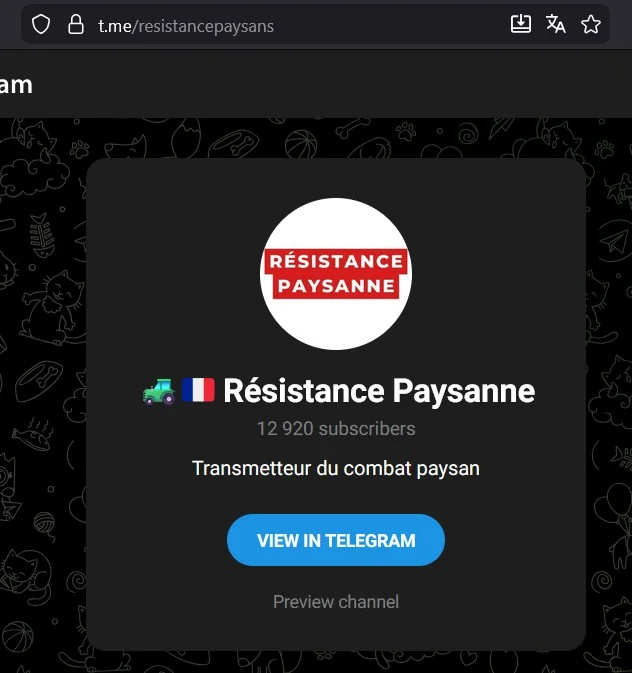Click the red RÉSISTANCE banner in the avatar
The image size is (632, 673).
pyautogui.click(x=336, y=262)
